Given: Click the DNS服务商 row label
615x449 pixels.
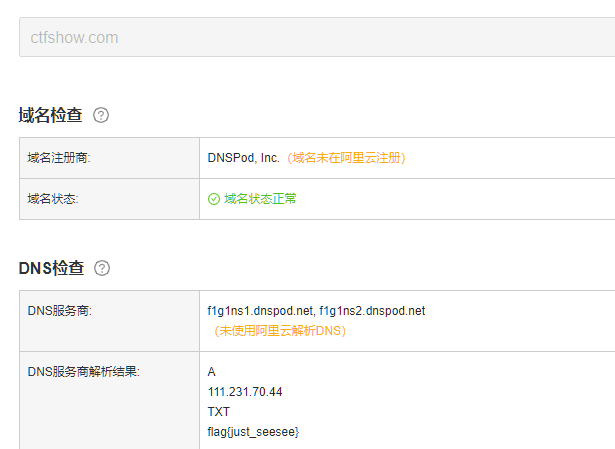Looking at the screenshot, I should (x=60, y=311).
